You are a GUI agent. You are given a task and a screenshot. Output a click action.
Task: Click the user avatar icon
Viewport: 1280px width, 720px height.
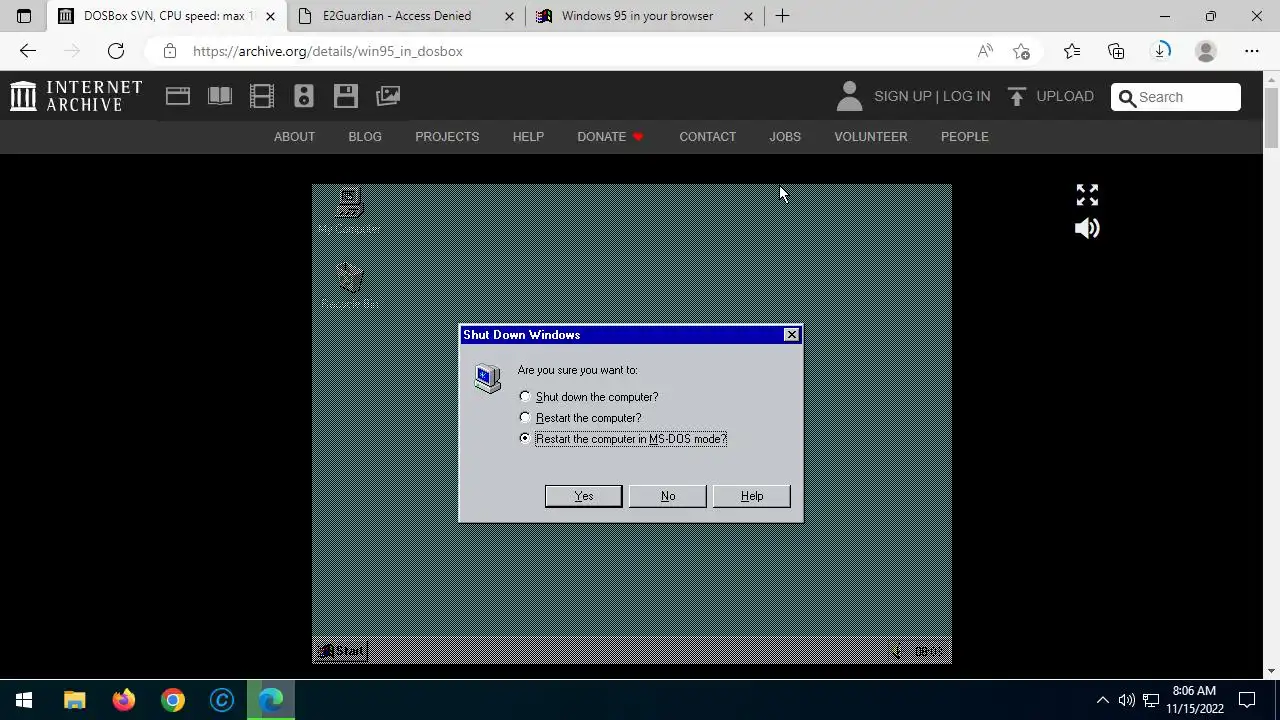(x=849, y=96)
